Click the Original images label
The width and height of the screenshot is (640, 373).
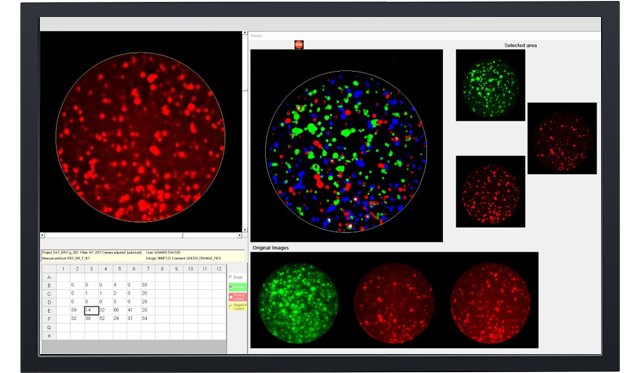(271, 248)
